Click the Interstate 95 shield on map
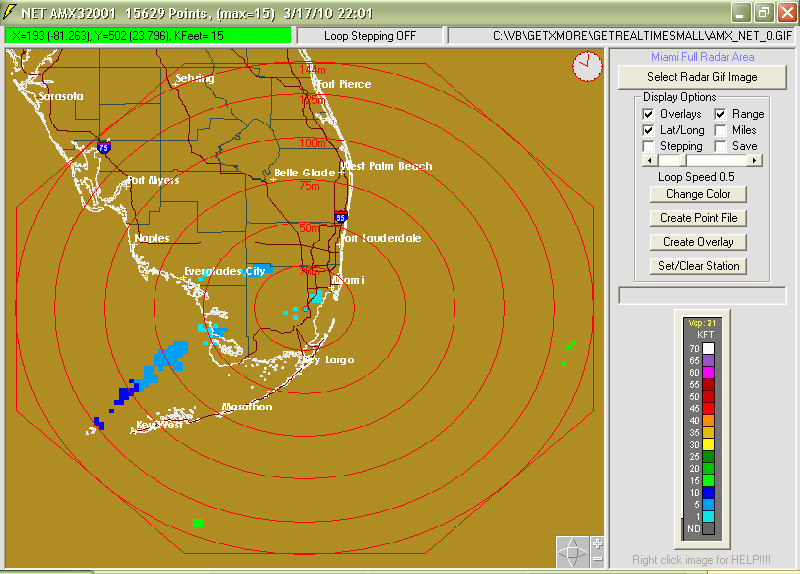This screenshot has height=574, width=800. (341, 216)
